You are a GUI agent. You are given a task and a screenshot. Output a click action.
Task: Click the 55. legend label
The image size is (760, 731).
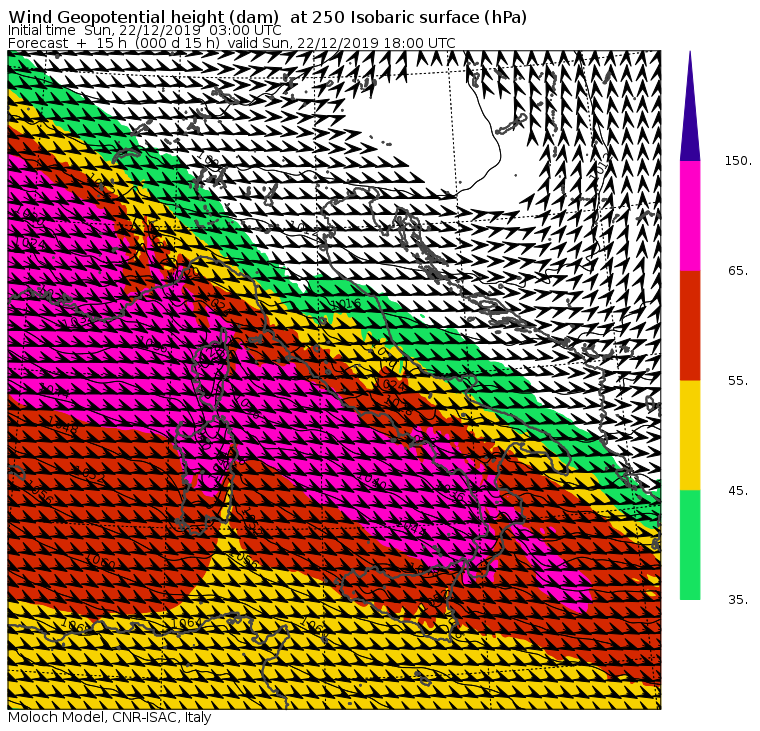pos(738,381)
